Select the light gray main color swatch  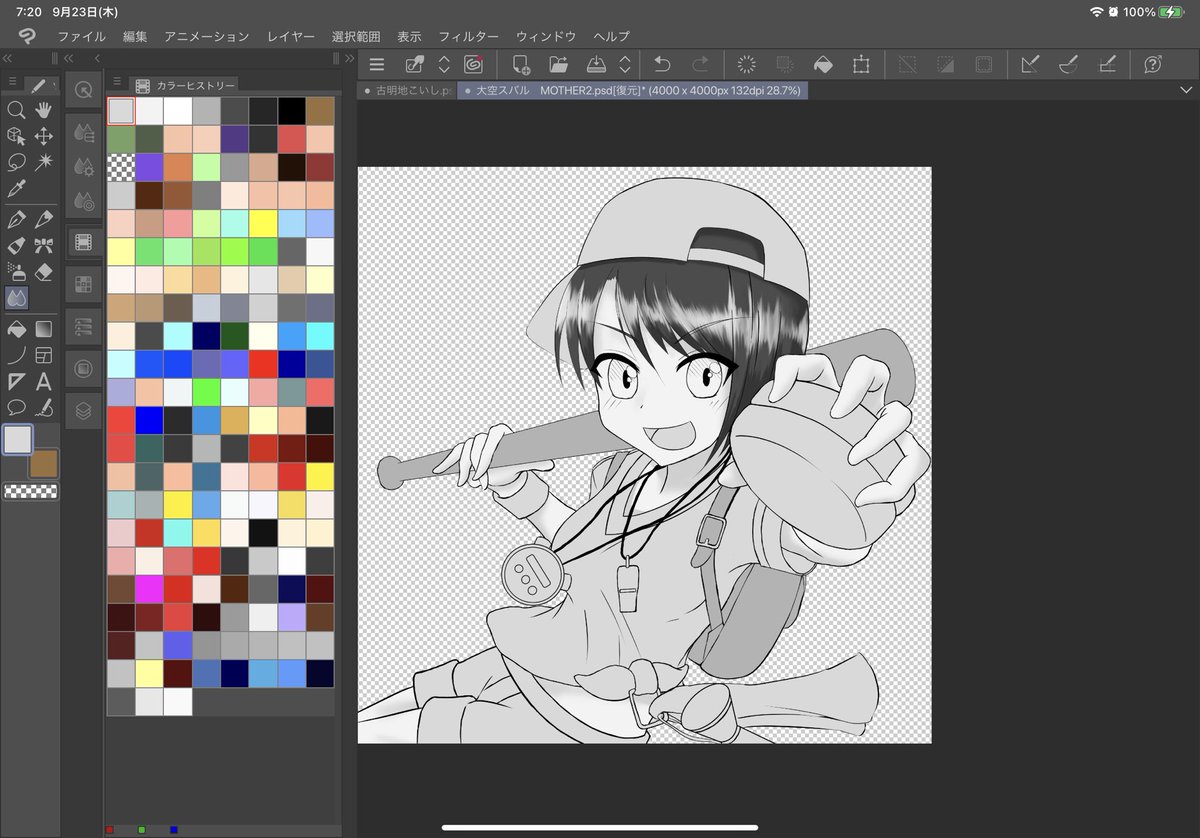pos(18,440)
